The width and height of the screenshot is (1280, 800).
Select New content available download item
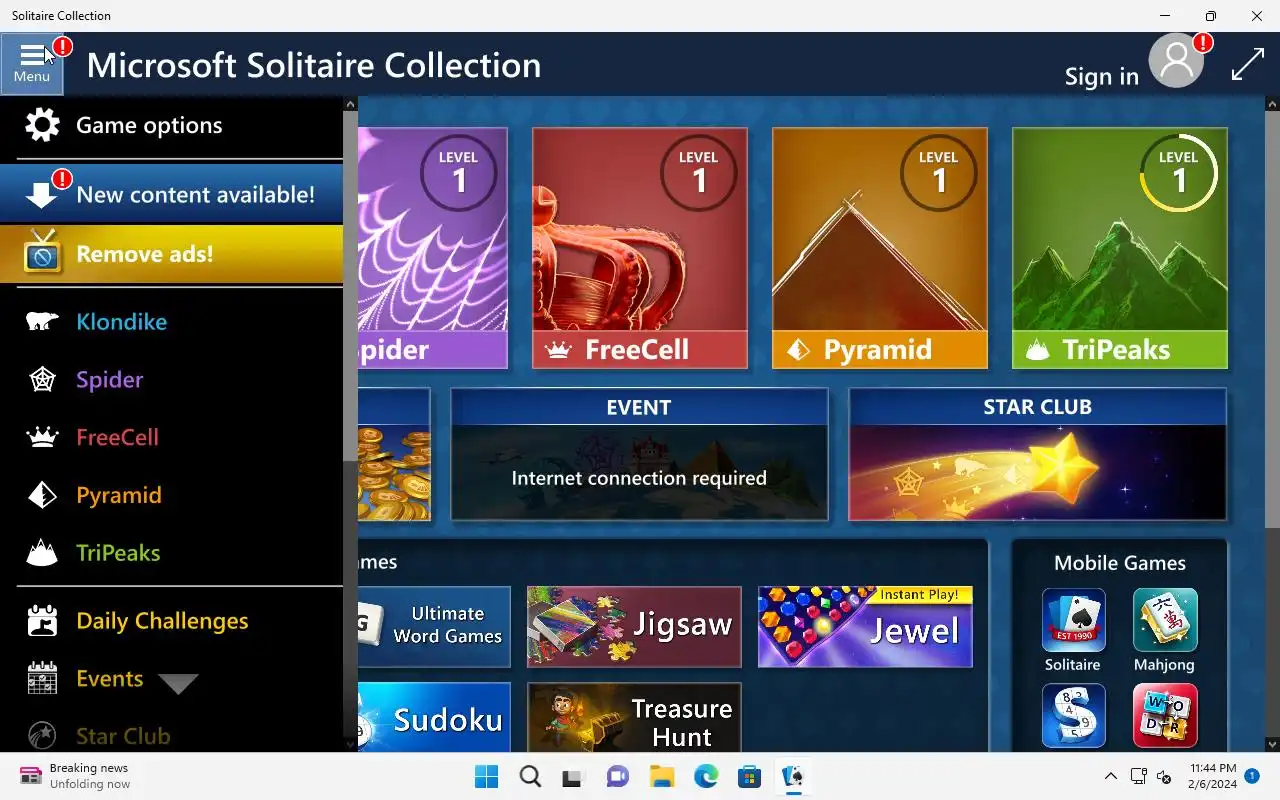pos(171,194)
